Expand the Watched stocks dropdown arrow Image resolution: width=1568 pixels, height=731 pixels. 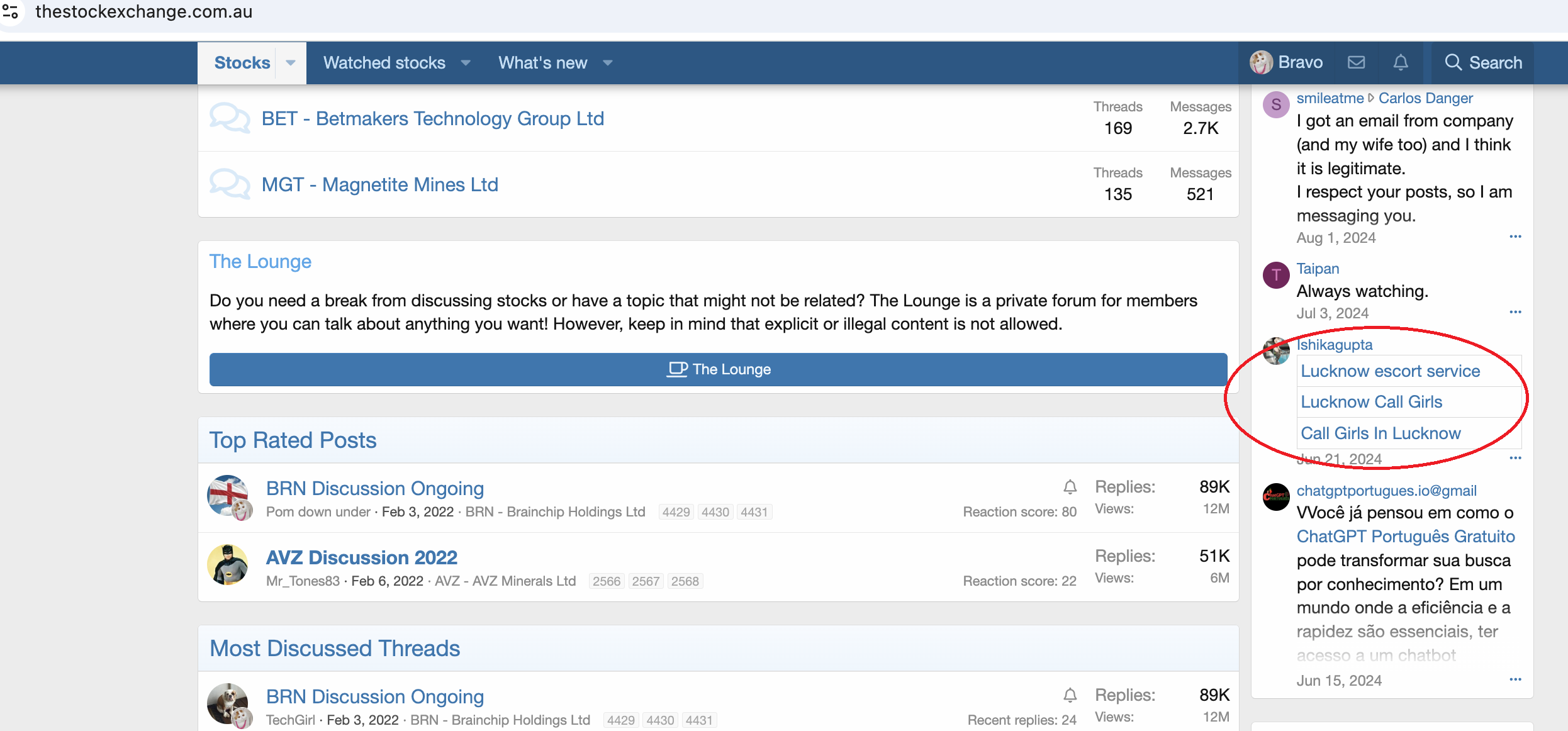tap(466, 63)
